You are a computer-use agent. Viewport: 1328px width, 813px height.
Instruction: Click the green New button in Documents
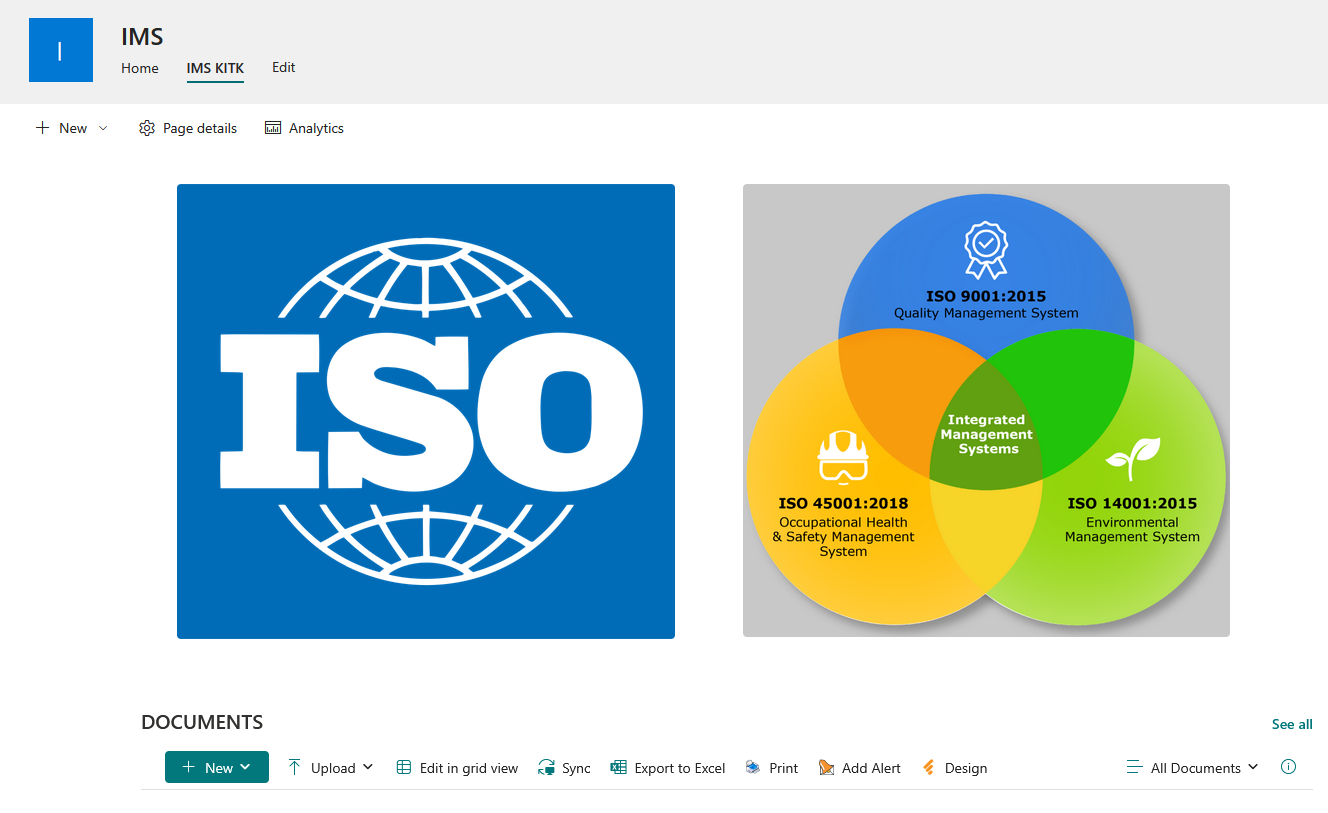(217, 767)
